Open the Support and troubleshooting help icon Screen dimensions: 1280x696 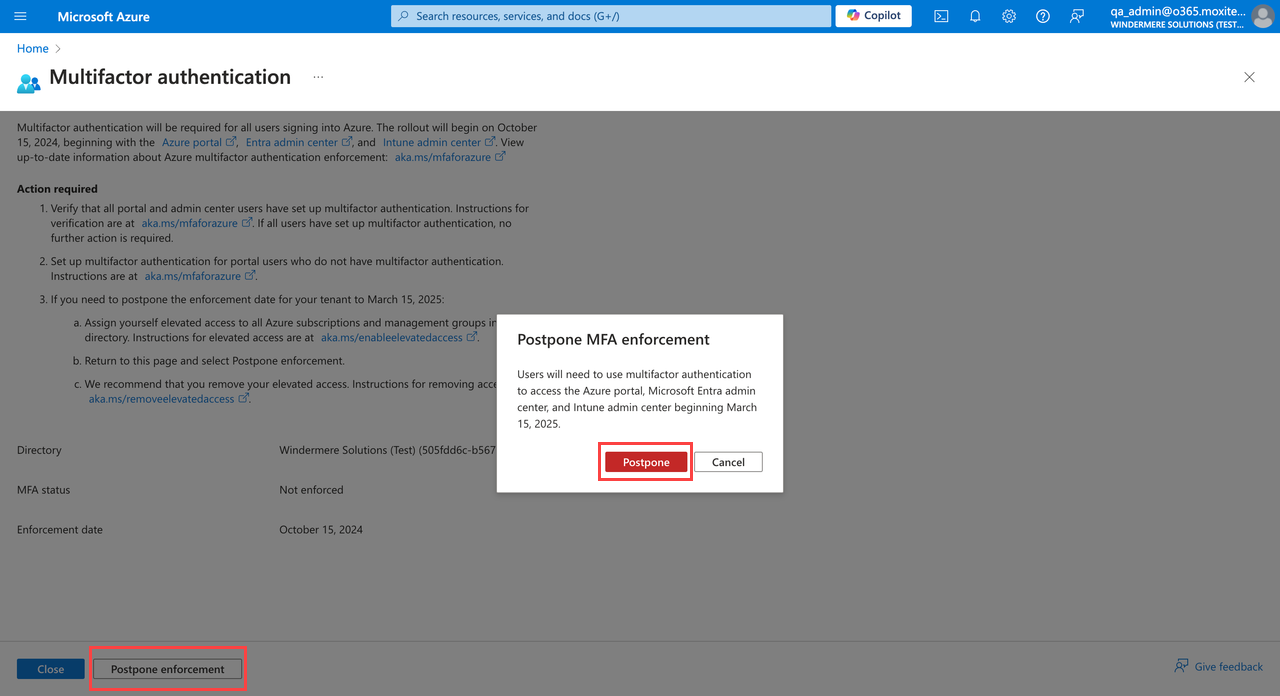(x=1043, y=16)
